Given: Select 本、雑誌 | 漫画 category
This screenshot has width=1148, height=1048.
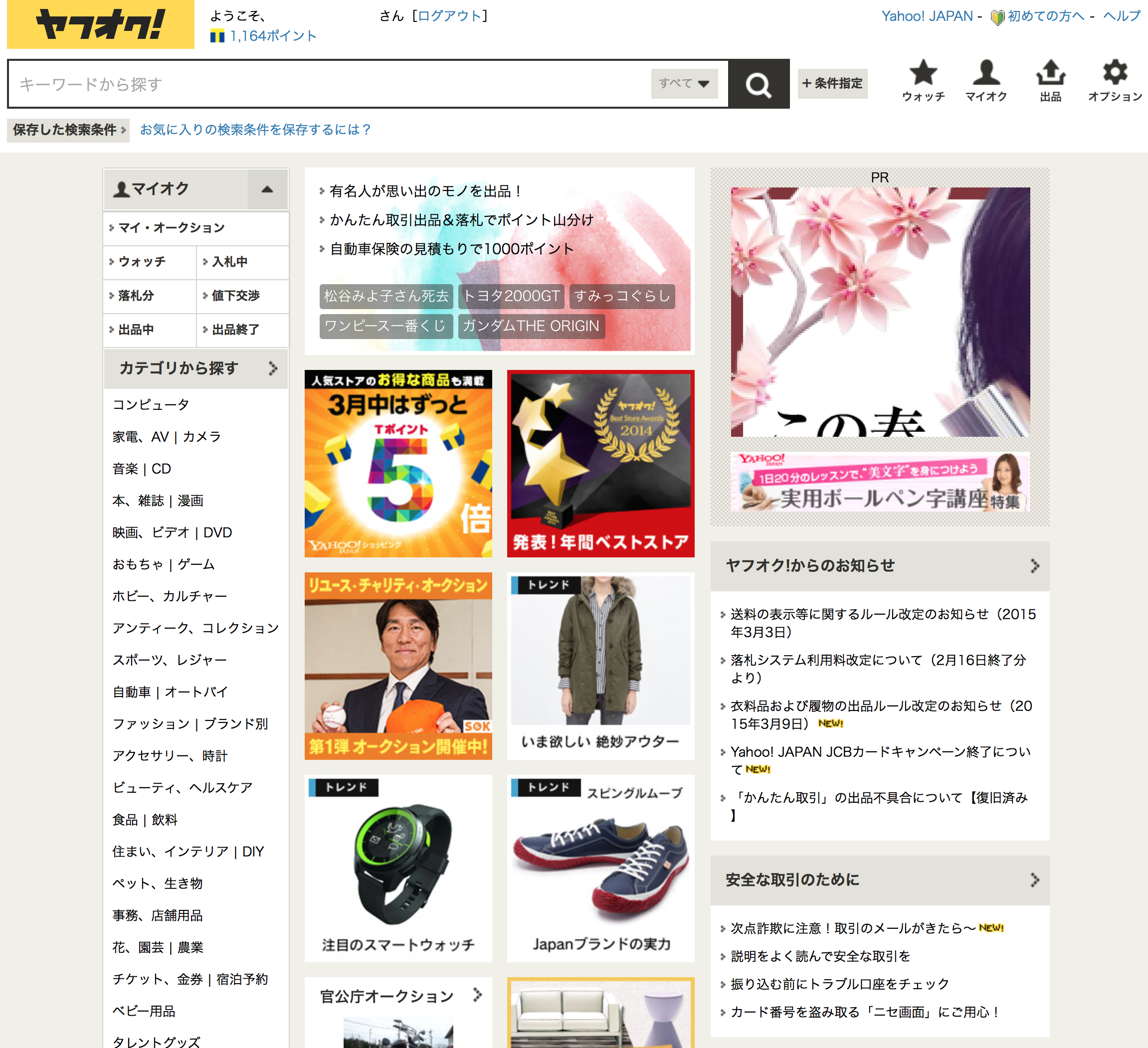Looking at the screenshot, I should [158, 501].
